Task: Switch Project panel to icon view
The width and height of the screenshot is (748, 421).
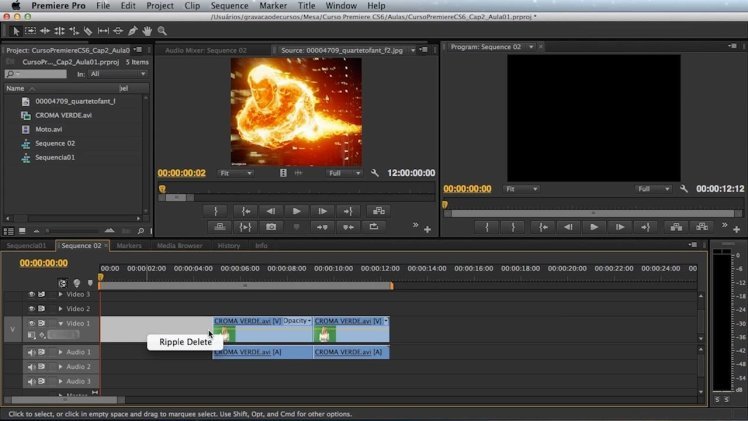Action: click(x=22, y=231)
